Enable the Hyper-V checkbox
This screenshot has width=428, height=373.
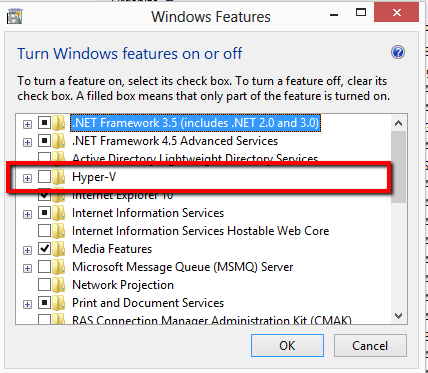44,177
